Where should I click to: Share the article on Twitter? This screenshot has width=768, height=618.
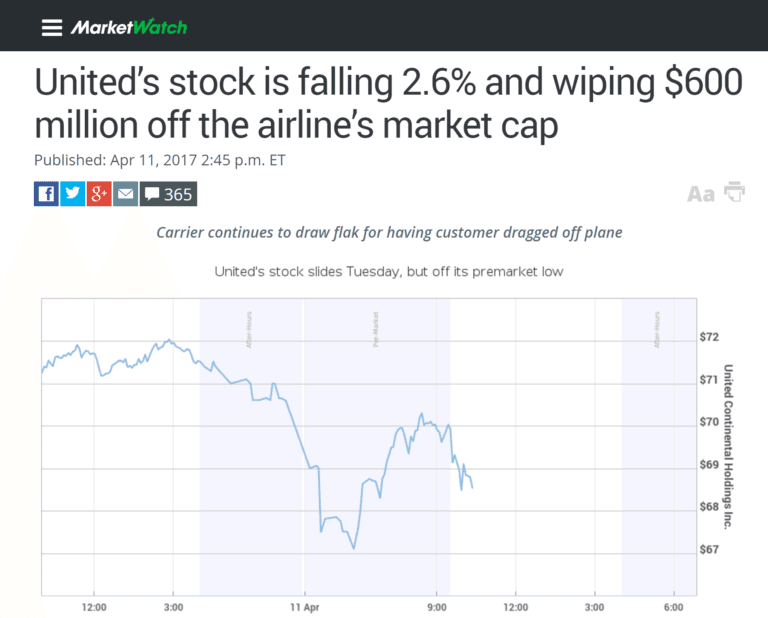[72, 193]
